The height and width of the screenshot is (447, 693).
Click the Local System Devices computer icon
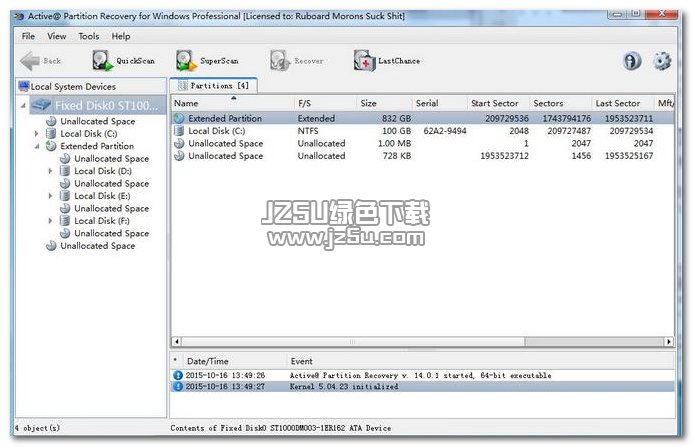click(x=23, y=86)
